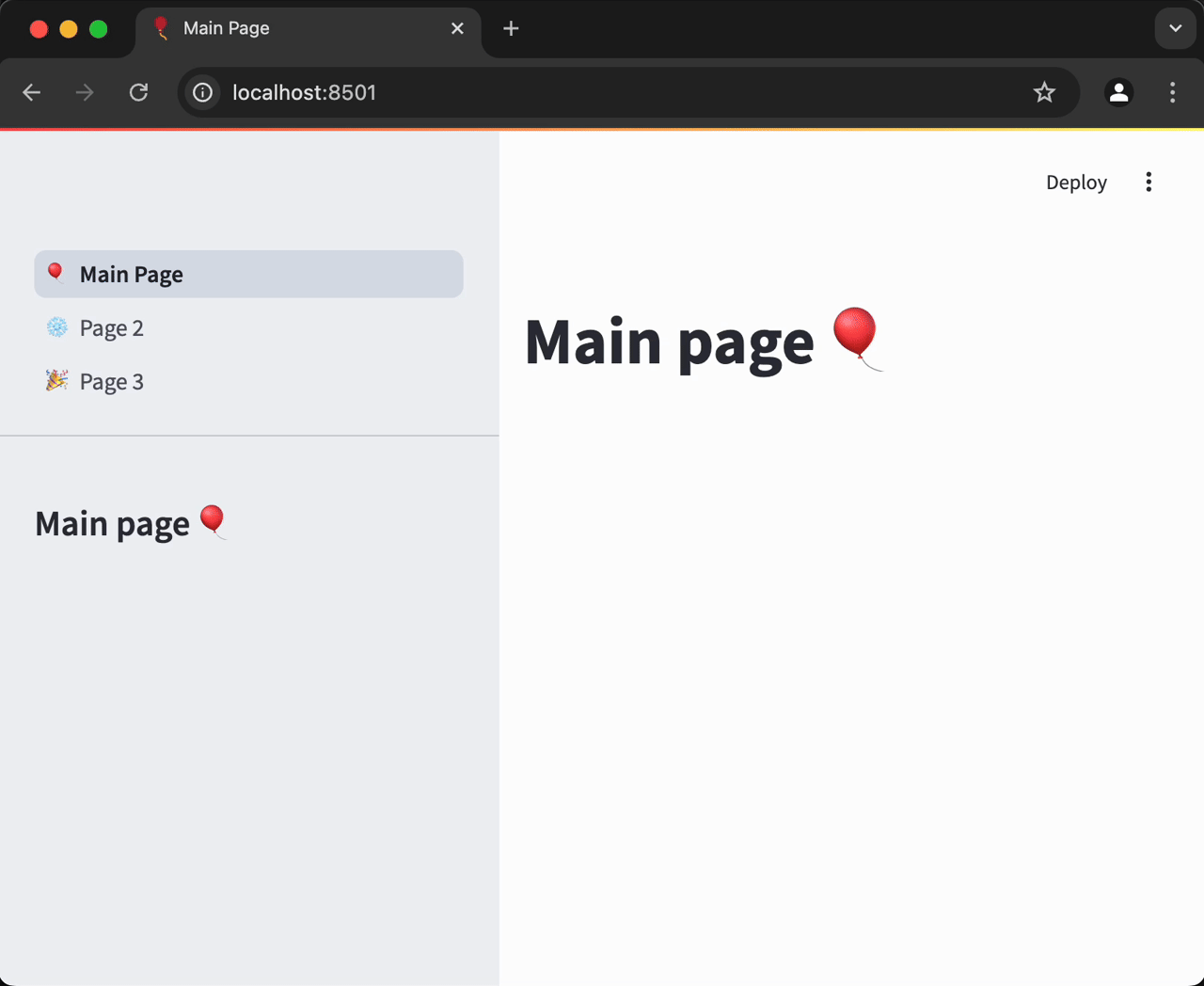Open the browser profile icon
Viewport: 1204px width, 986px height.
(x=1118, y=92)
